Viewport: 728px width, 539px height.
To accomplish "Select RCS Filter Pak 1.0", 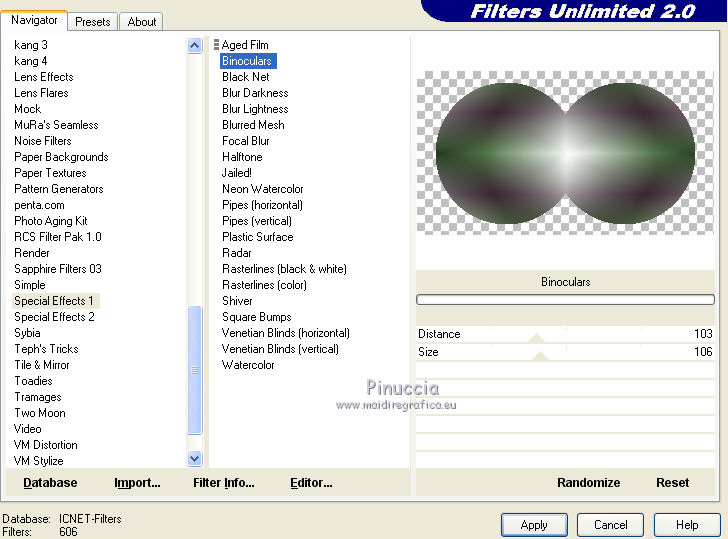I will 58,237.
